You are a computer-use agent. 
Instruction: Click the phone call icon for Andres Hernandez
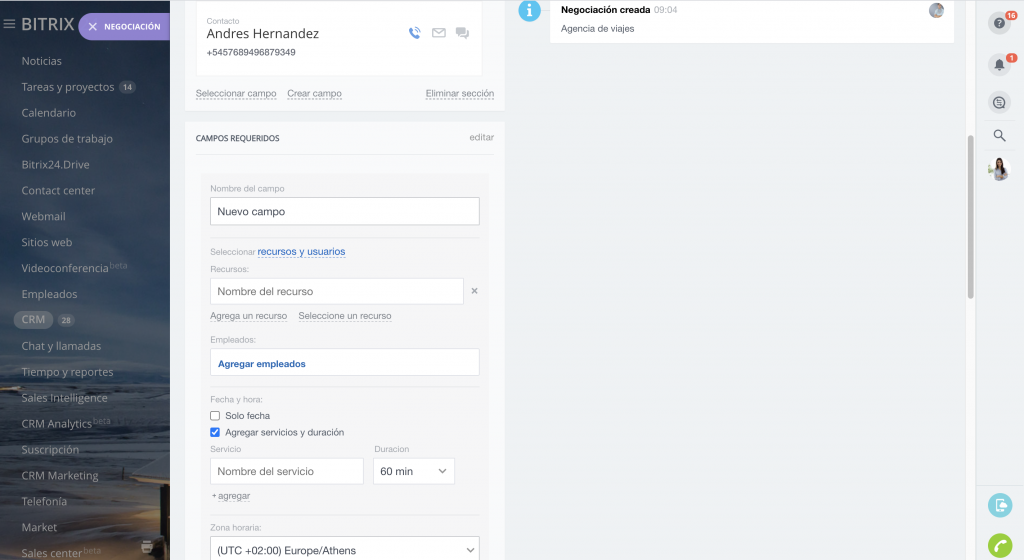tap(415, 33)
